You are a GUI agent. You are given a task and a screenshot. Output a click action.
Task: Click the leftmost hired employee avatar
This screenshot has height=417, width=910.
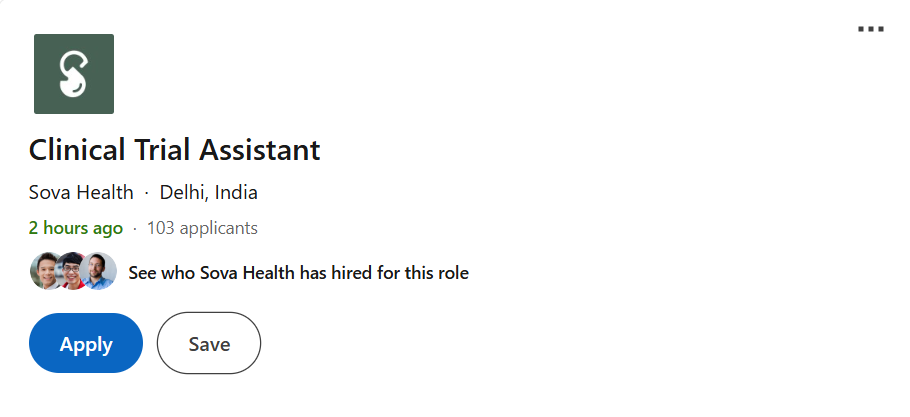point(47,271)
